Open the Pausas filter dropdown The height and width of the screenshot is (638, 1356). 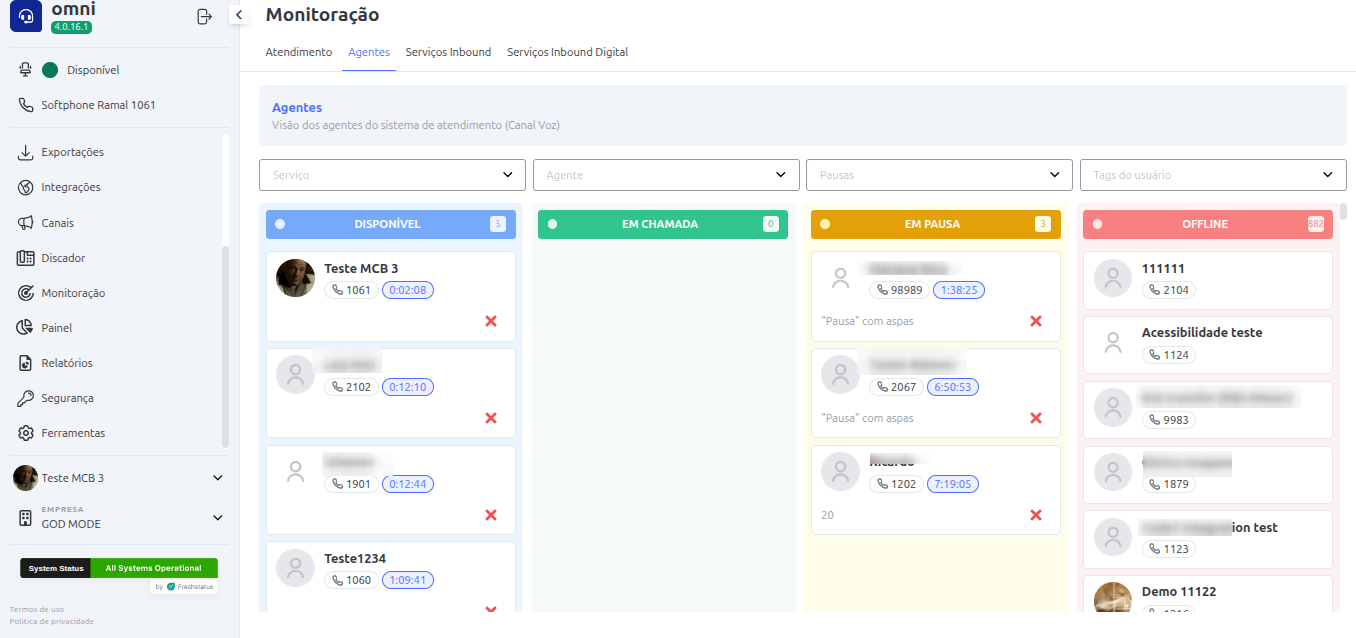point(939,175)
